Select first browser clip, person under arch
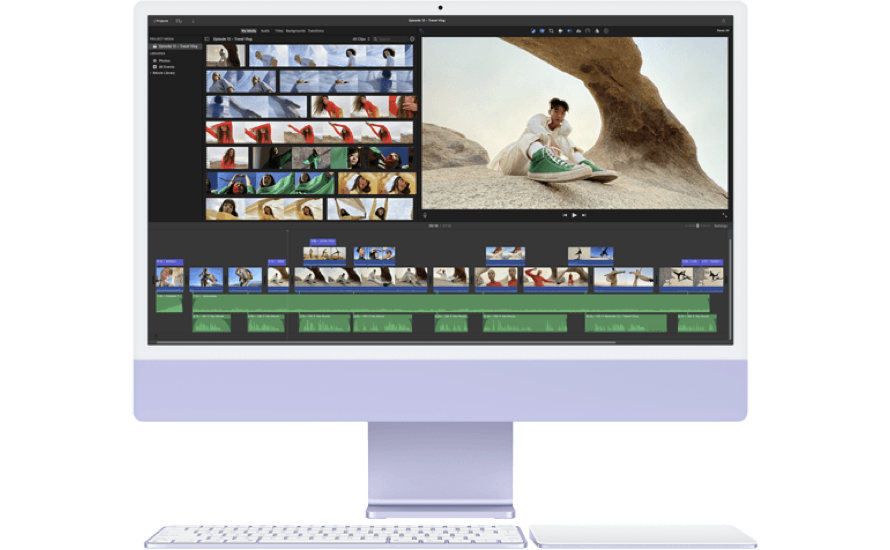Viewport: 890px width, 550px height. click(x=226, y=56)
